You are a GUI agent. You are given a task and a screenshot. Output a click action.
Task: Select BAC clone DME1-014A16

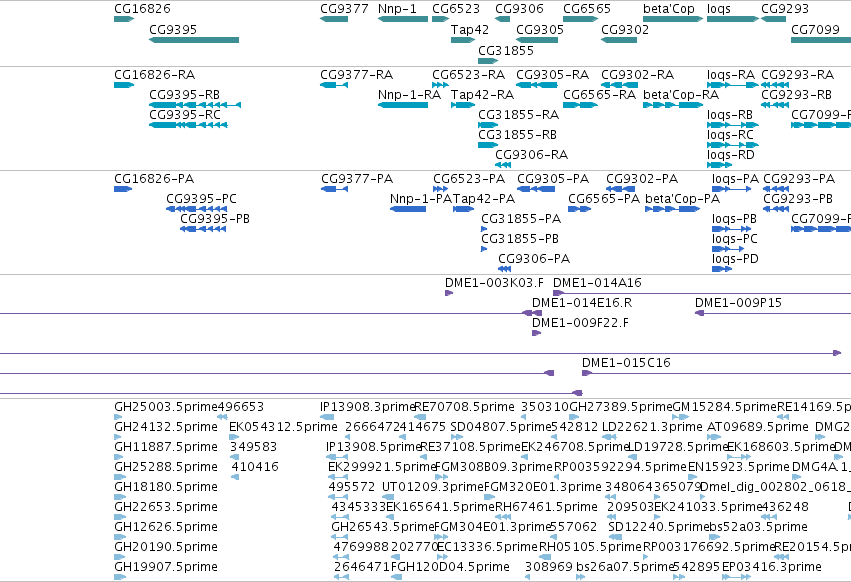(597, 283)
